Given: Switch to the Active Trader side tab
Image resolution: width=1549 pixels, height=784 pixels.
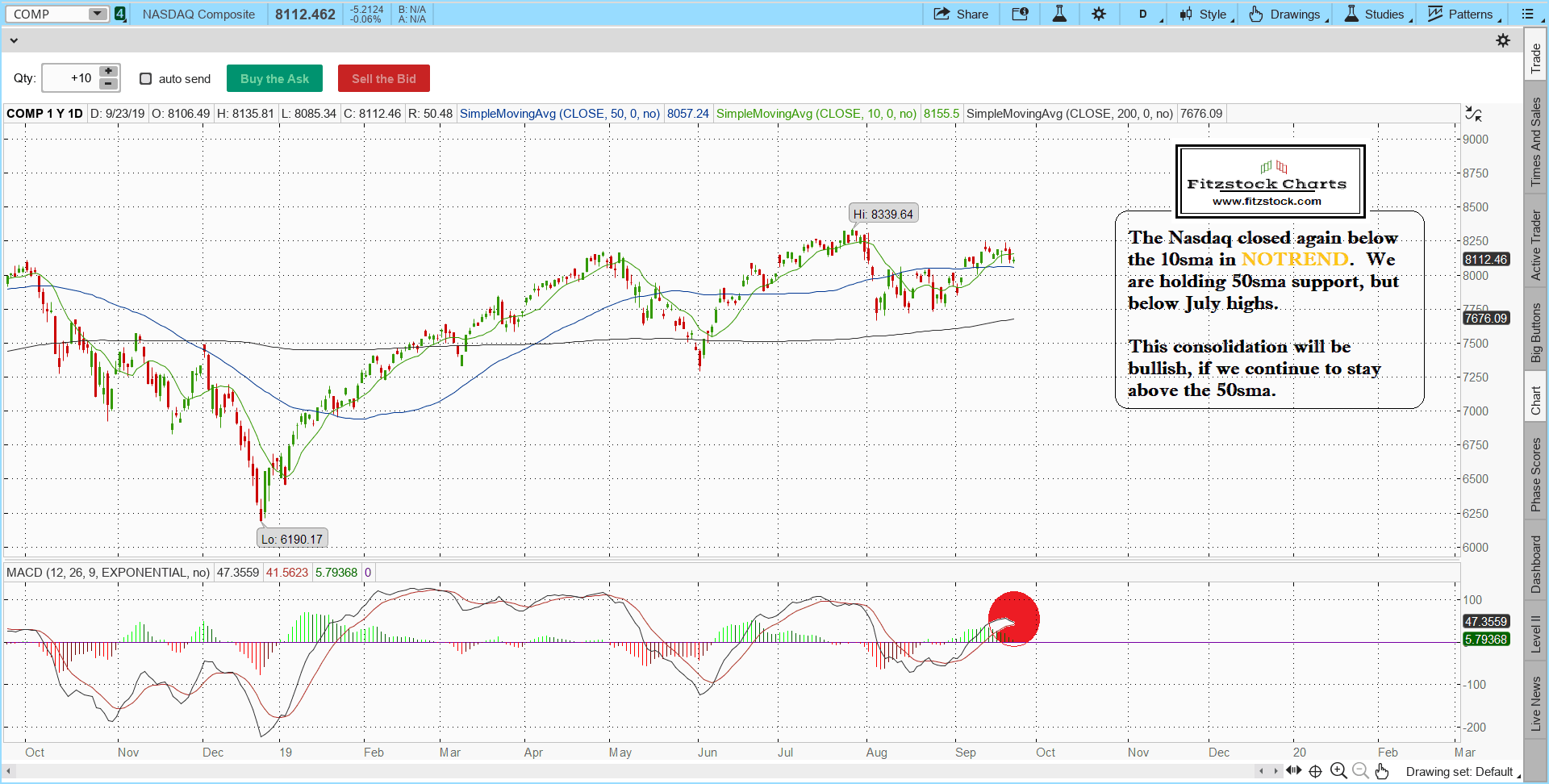Looking at the screenshot, I should (x=1535, y=245).
